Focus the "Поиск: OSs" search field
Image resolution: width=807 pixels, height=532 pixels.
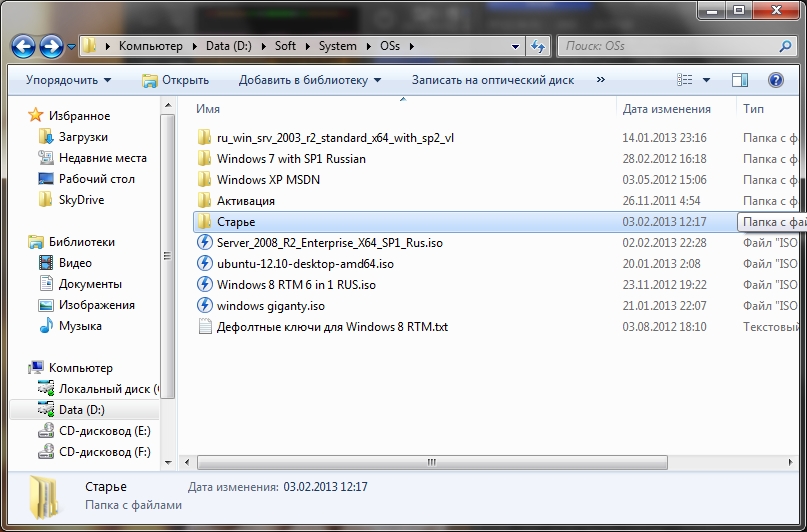click(677, 46)
